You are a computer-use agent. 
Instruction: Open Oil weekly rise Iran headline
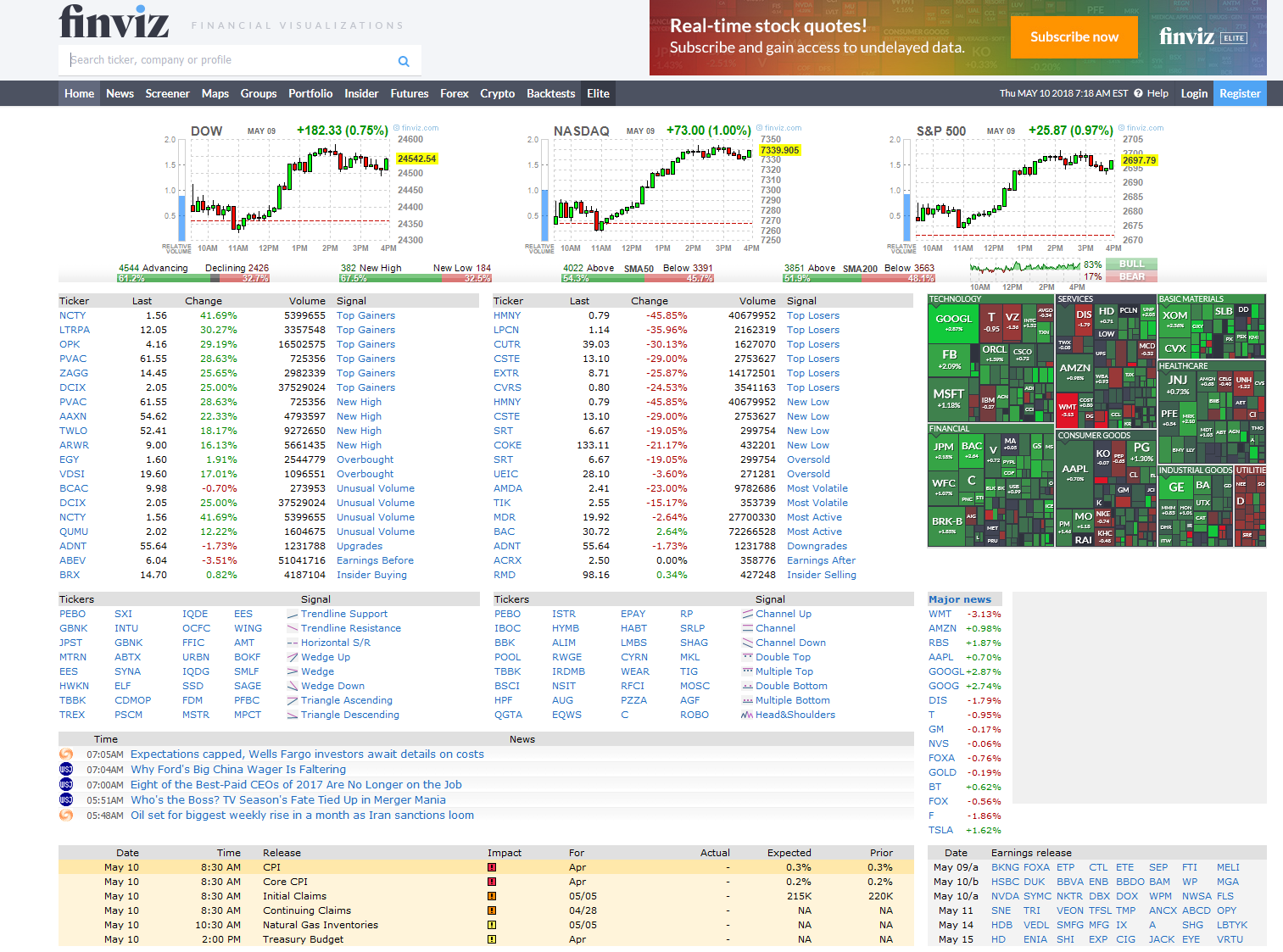302,816
